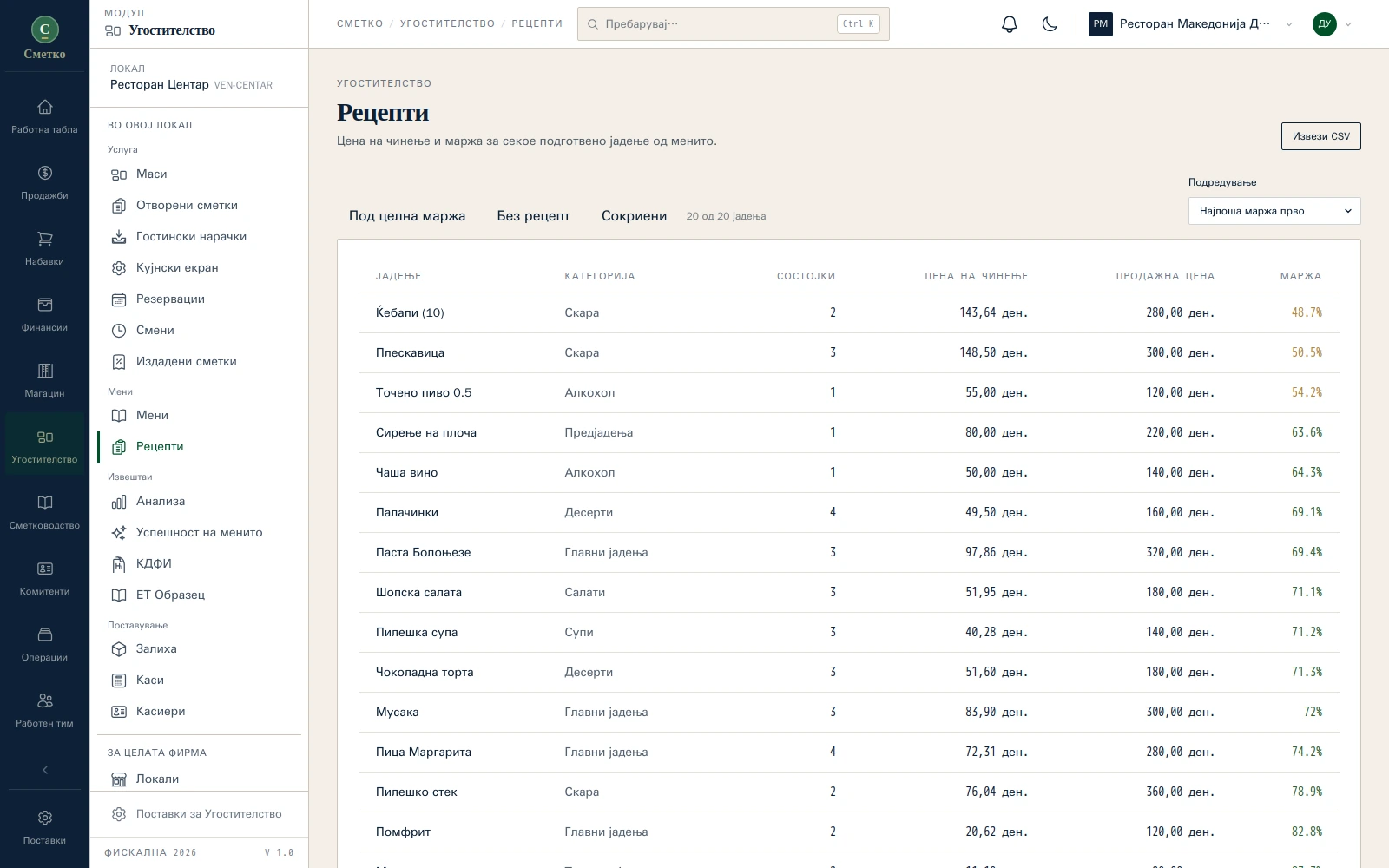Open Работен тим module

click(44, 711)
